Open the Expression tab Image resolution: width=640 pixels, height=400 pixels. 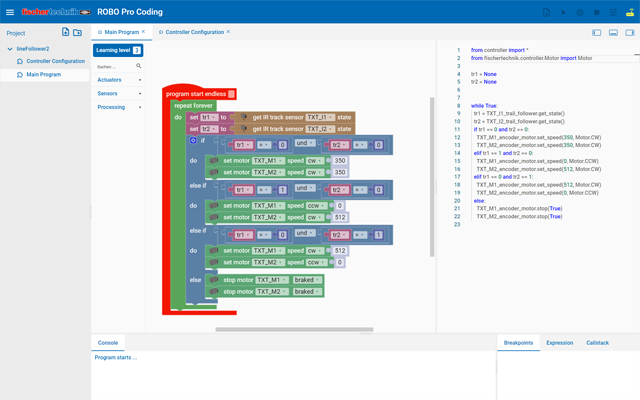(560, 343)
